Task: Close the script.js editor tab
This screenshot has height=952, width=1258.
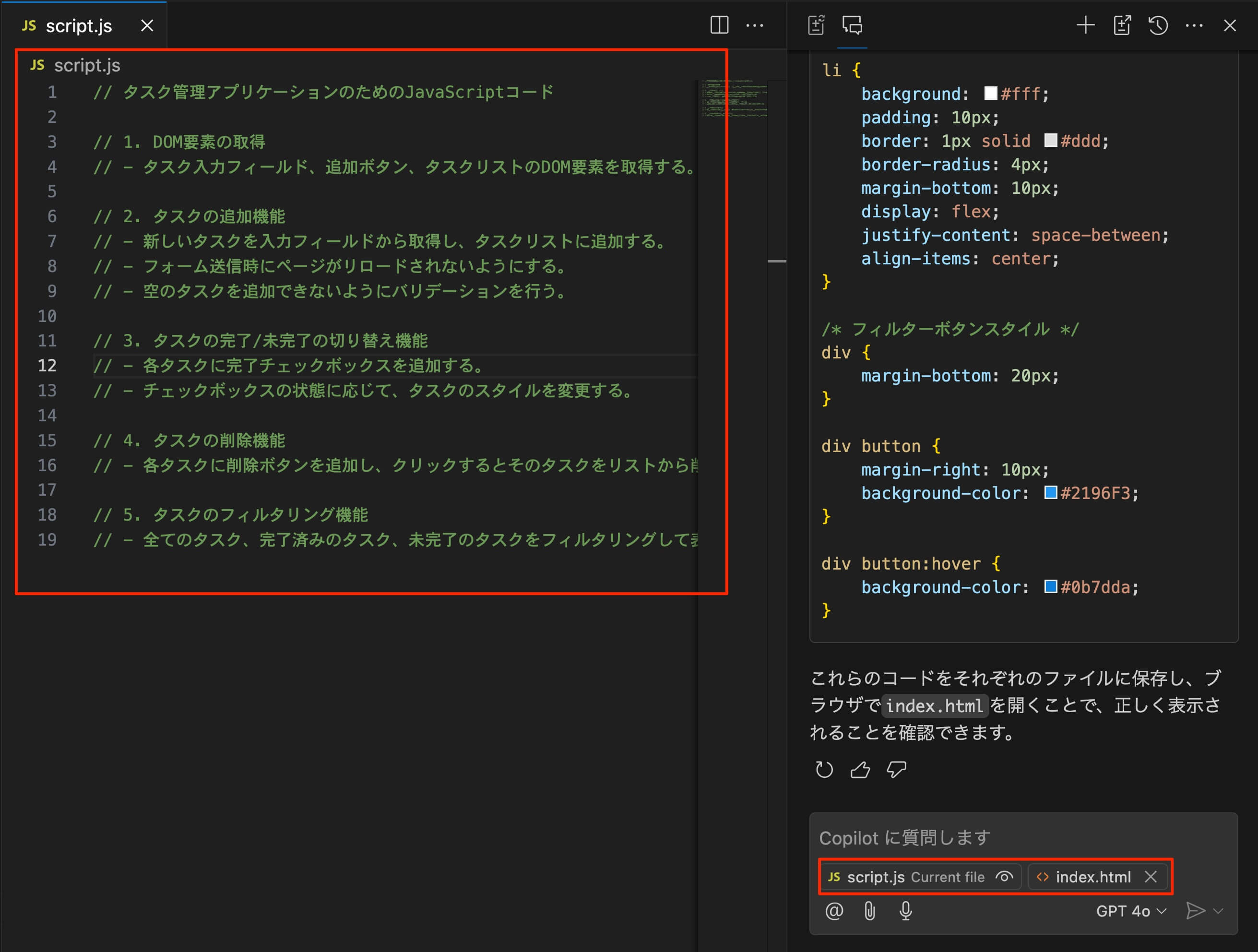Action: pos(147,25)
